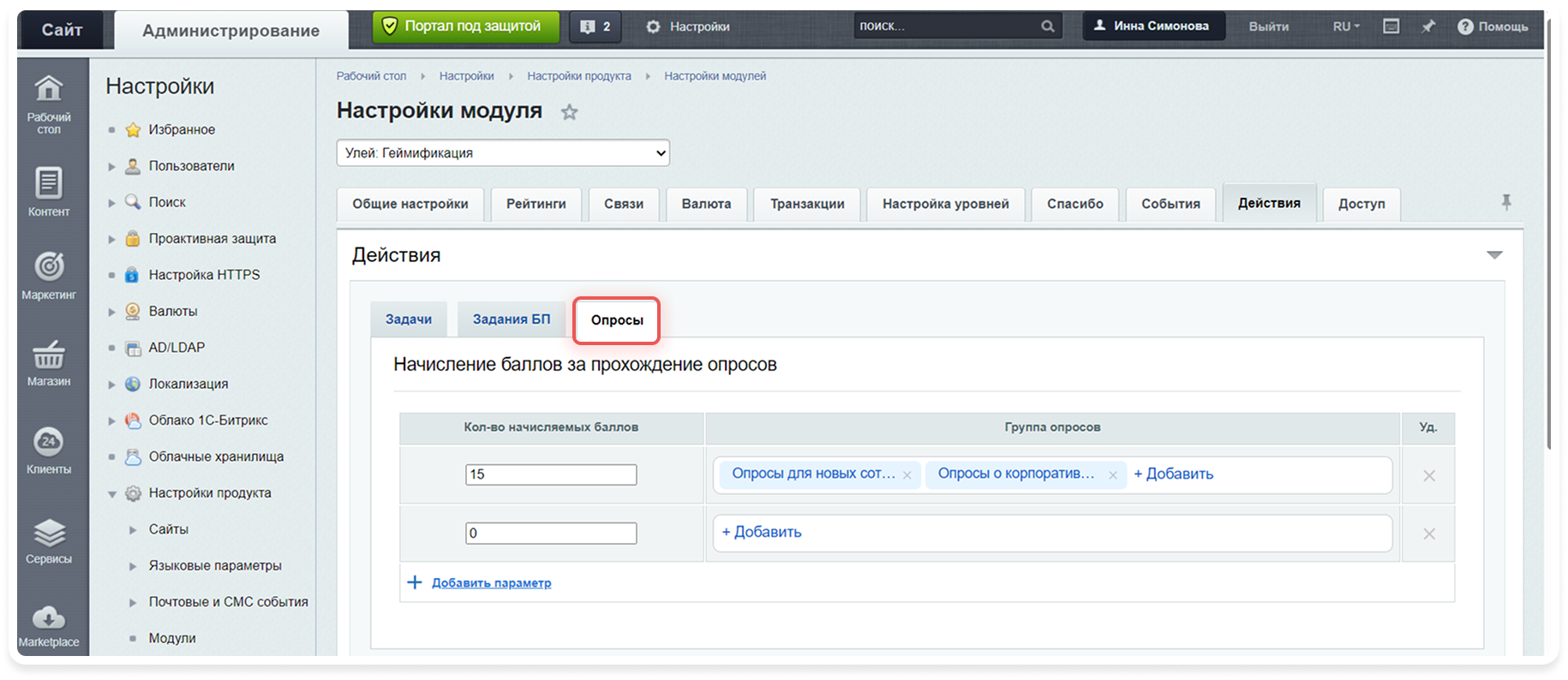Collapse Настройки продукта in the sidebar
The image size is (1568, 680).
click(x=111, y=494)
